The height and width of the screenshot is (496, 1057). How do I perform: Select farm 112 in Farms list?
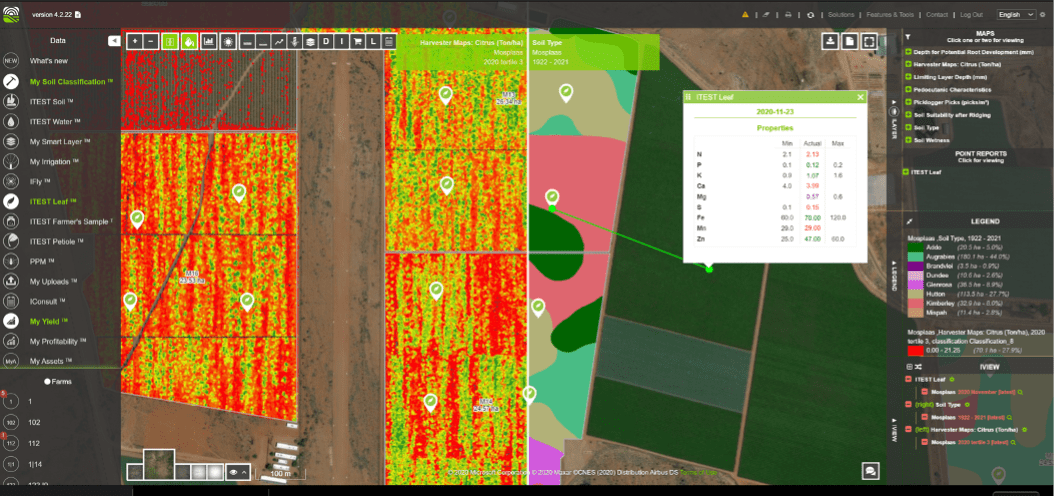click(x=34, y=443)
